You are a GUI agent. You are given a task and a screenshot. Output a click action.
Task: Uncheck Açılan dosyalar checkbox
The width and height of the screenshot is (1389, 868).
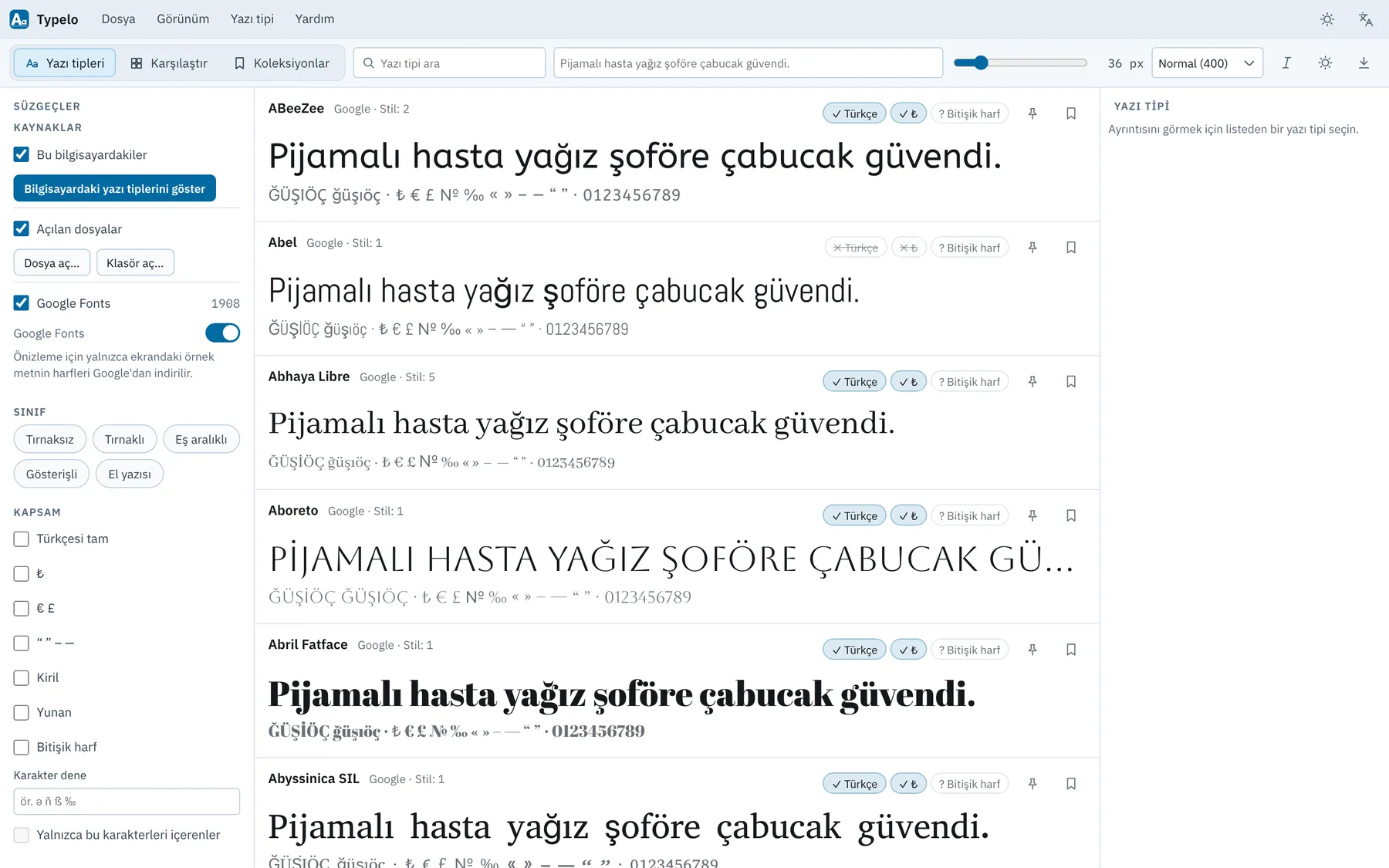coord(22,229)
